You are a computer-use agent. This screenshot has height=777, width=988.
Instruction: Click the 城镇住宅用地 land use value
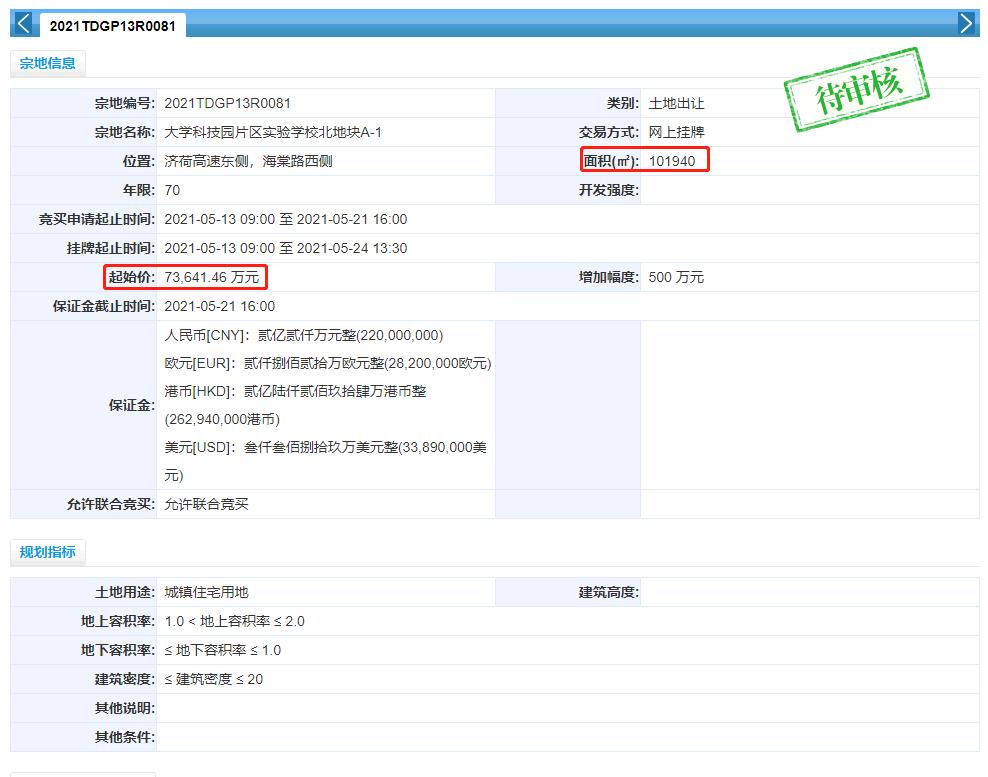point(206,592)
